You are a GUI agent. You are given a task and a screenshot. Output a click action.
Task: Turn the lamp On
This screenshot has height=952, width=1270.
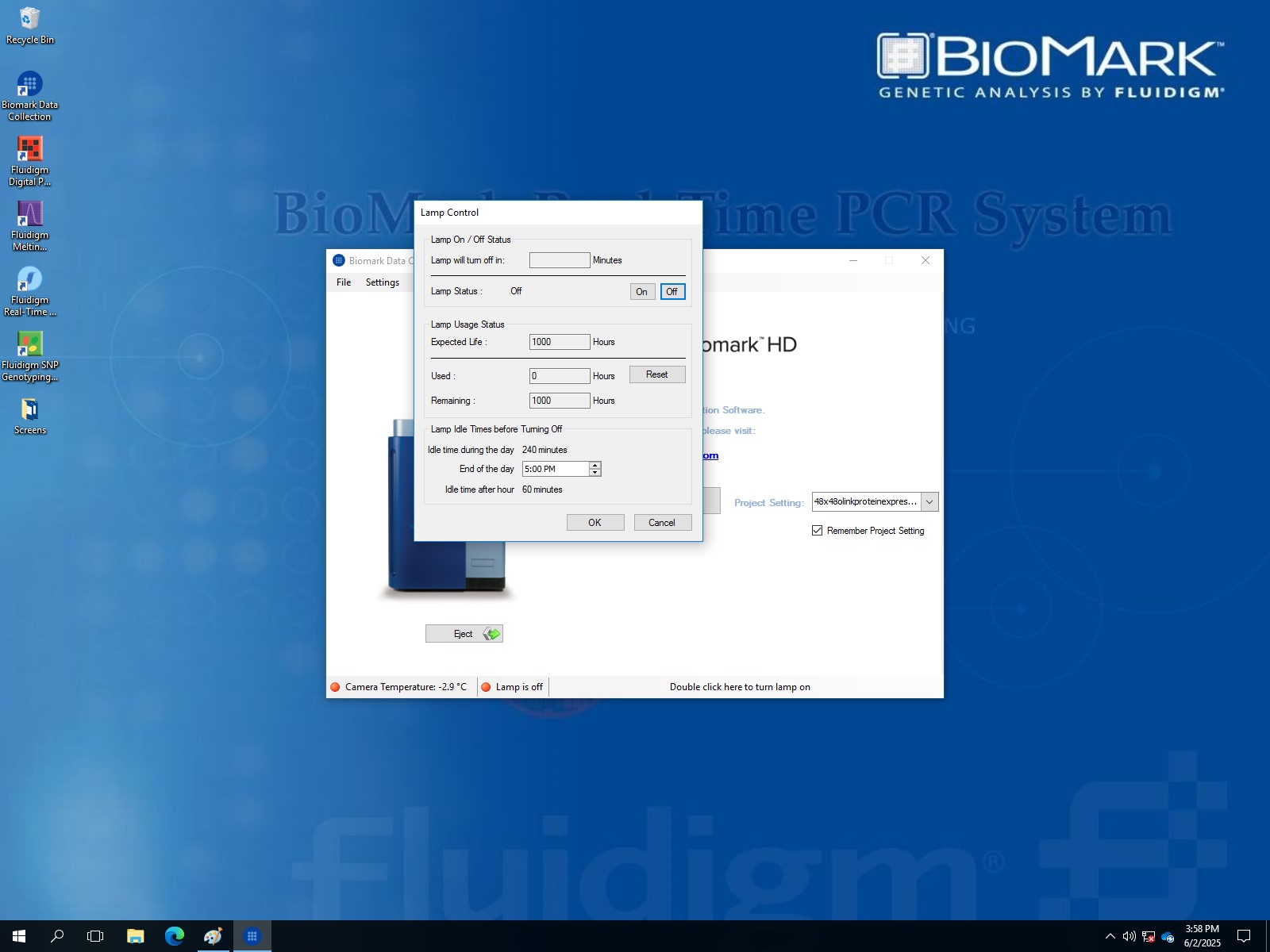pos(642,291)
